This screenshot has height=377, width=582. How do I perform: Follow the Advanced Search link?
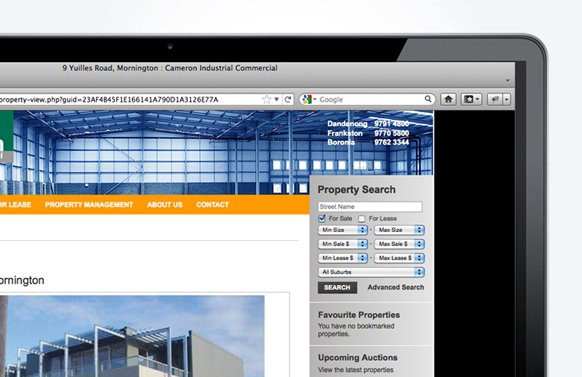tap(396, 287)
